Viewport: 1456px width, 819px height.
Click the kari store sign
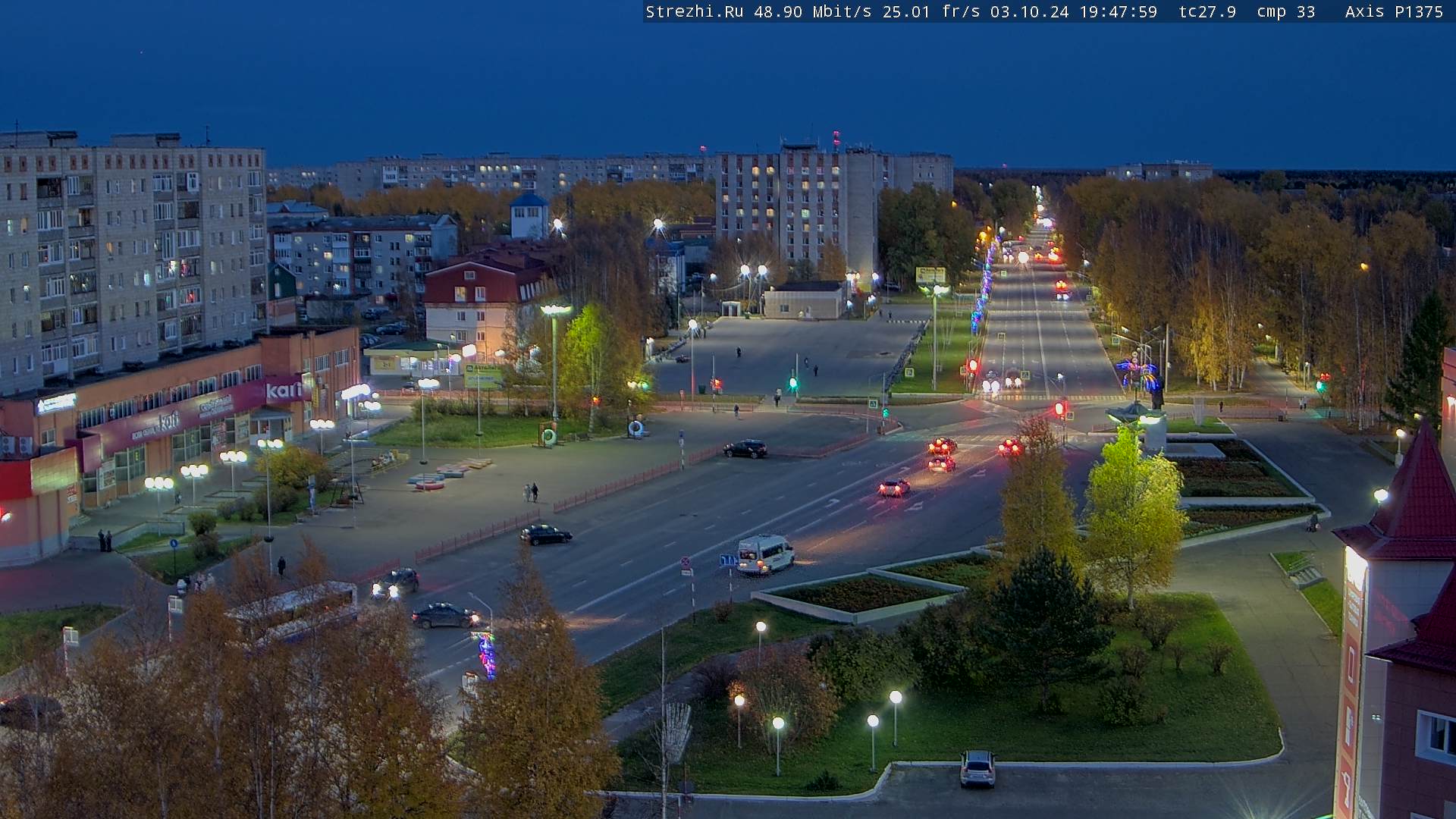point(284,391)
